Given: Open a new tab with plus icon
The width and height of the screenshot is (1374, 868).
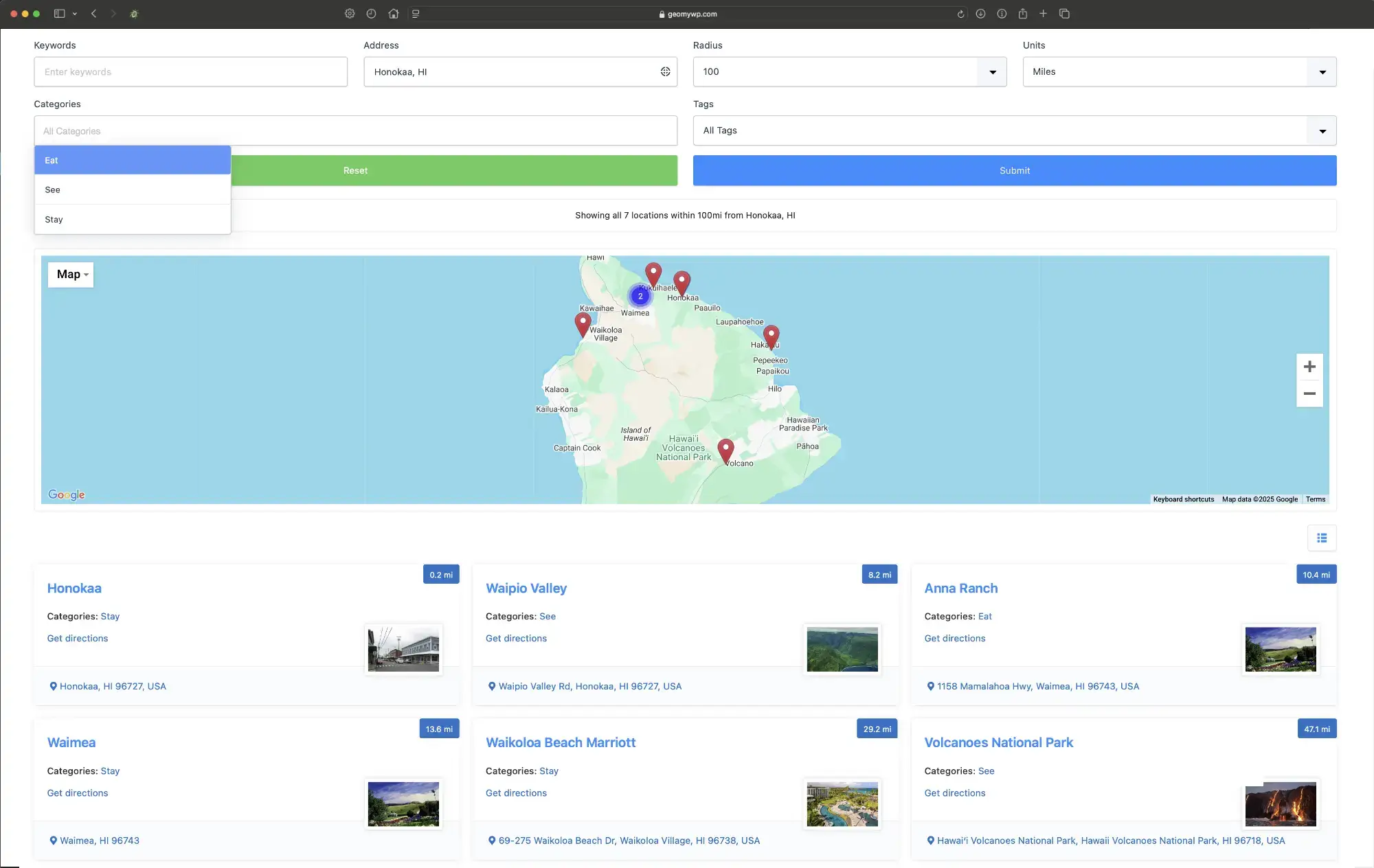Looking at the screenshot, I should [1043, 14].
